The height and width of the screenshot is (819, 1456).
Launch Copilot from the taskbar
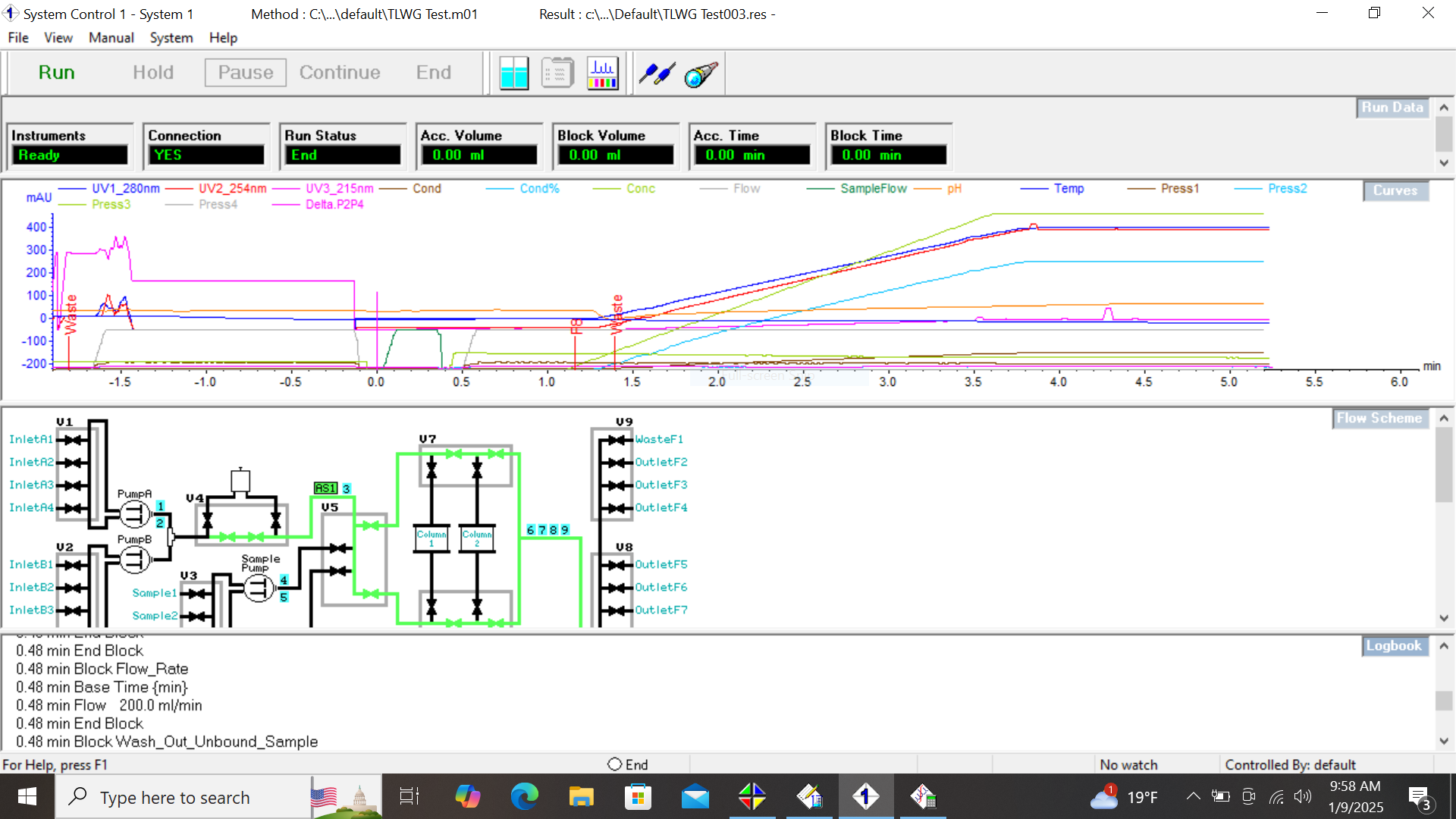(x=468, y=797)
